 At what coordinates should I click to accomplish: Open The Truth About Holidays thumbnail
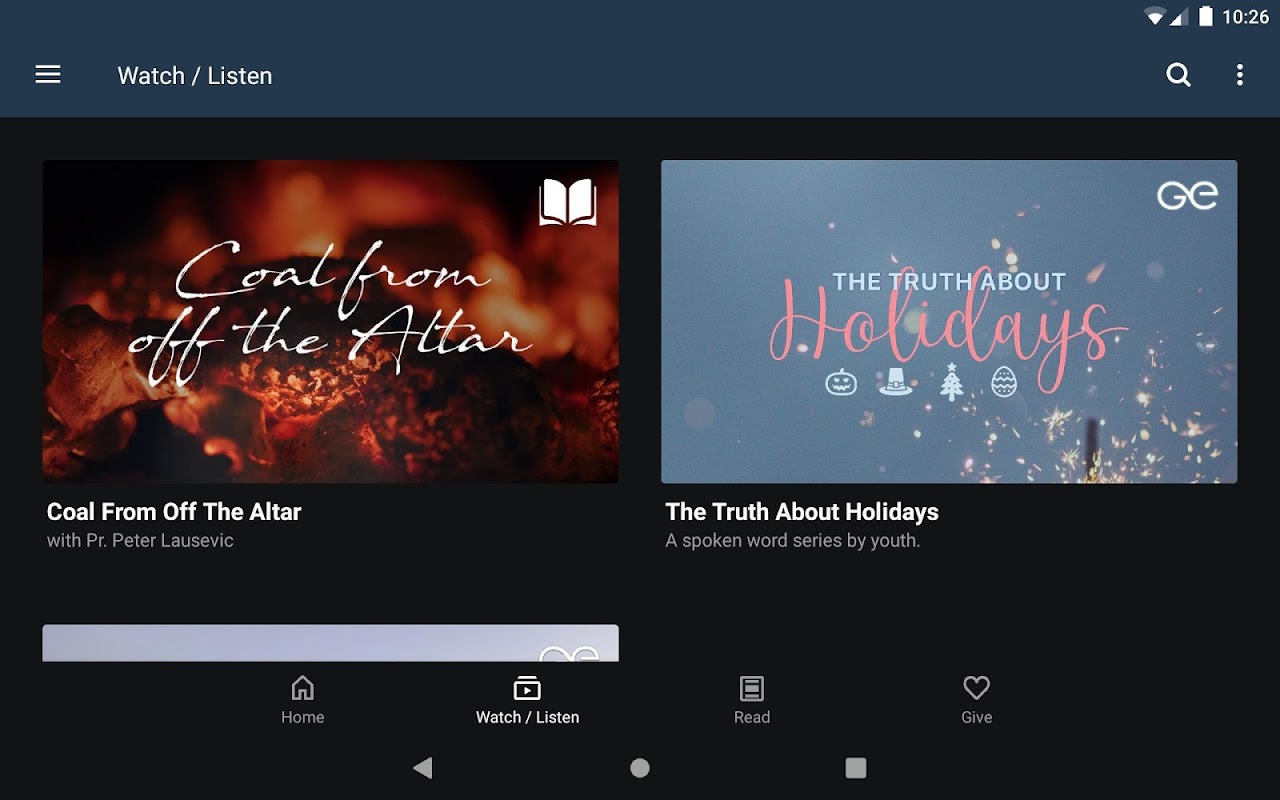coord(949,322)
